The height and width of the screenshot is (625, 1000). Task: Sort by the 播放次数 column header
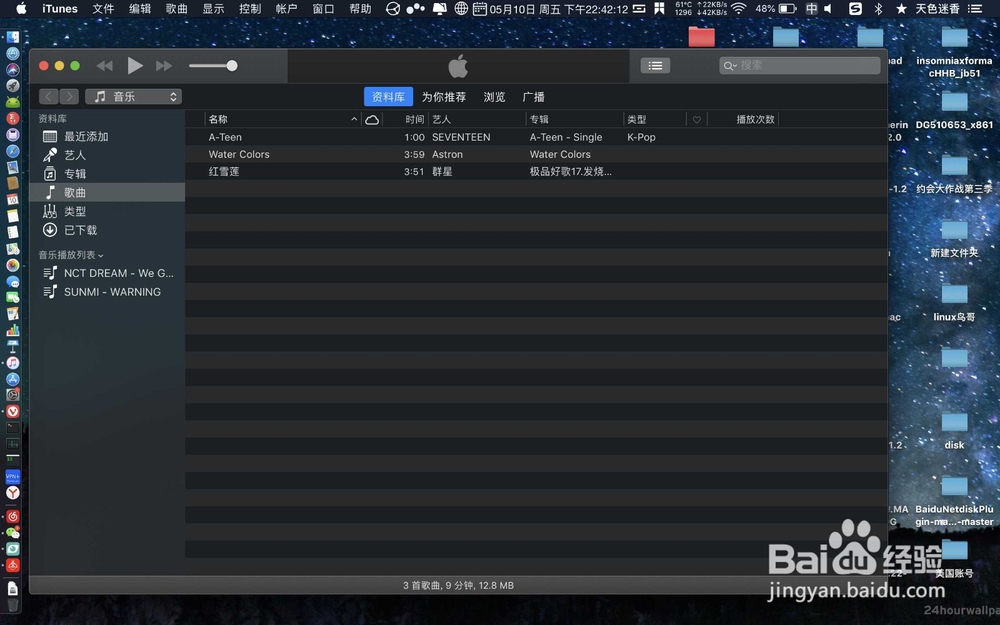[744, 119]
